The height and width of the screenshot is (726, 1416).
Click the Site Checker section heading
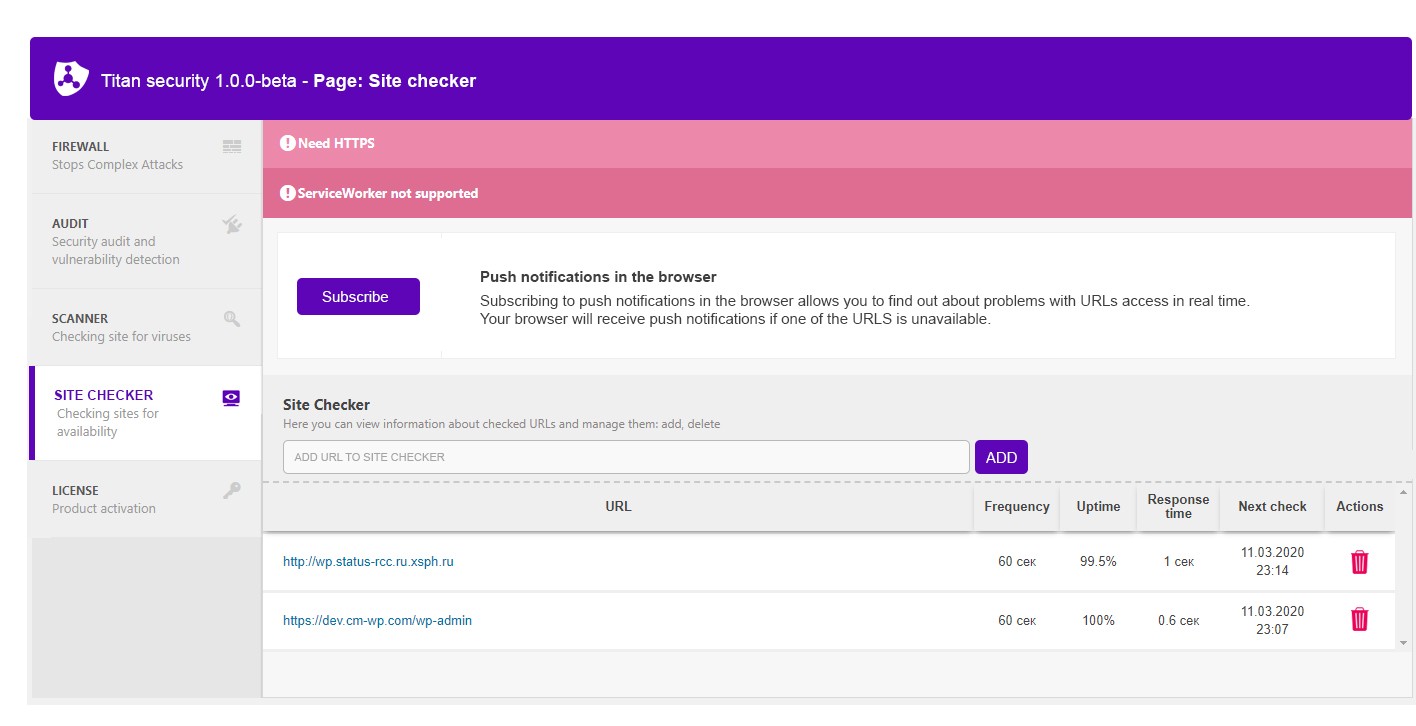tap(326, 405)
